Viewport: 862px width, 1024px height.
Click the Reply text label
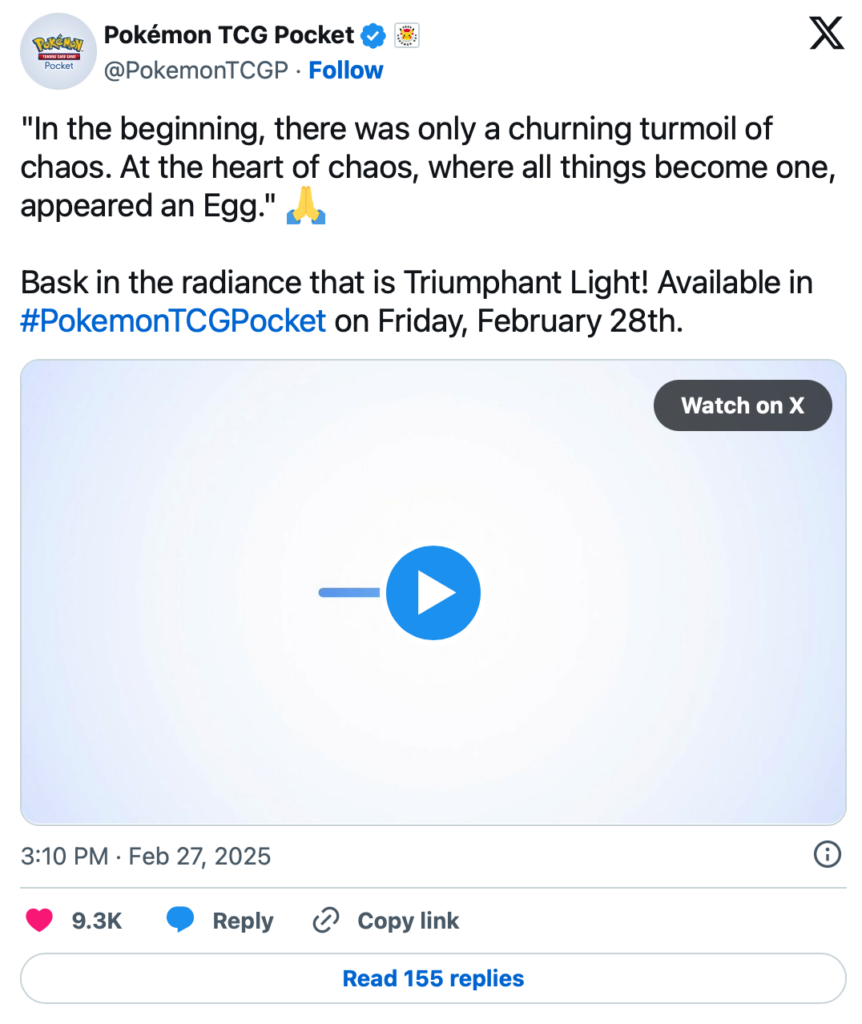pyautogui.click(x=243, y=921)
